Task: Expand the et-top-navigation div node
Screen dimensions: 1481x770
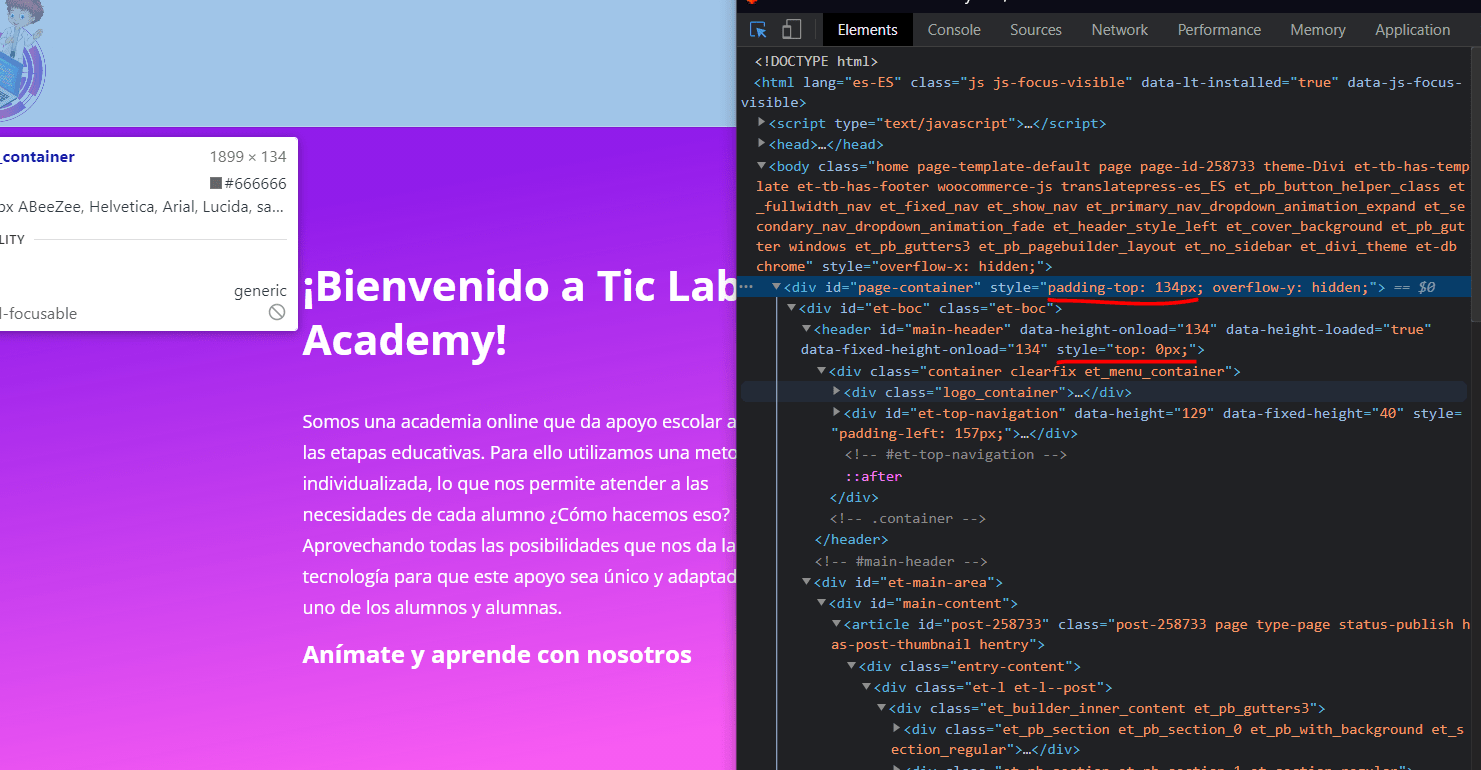Action: 837,413
